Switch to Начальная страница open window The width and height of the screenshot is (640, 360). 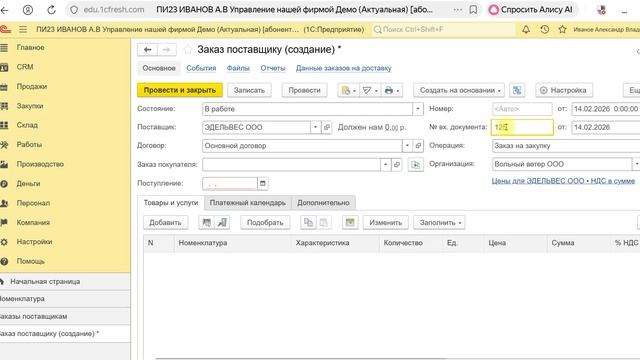65,282
